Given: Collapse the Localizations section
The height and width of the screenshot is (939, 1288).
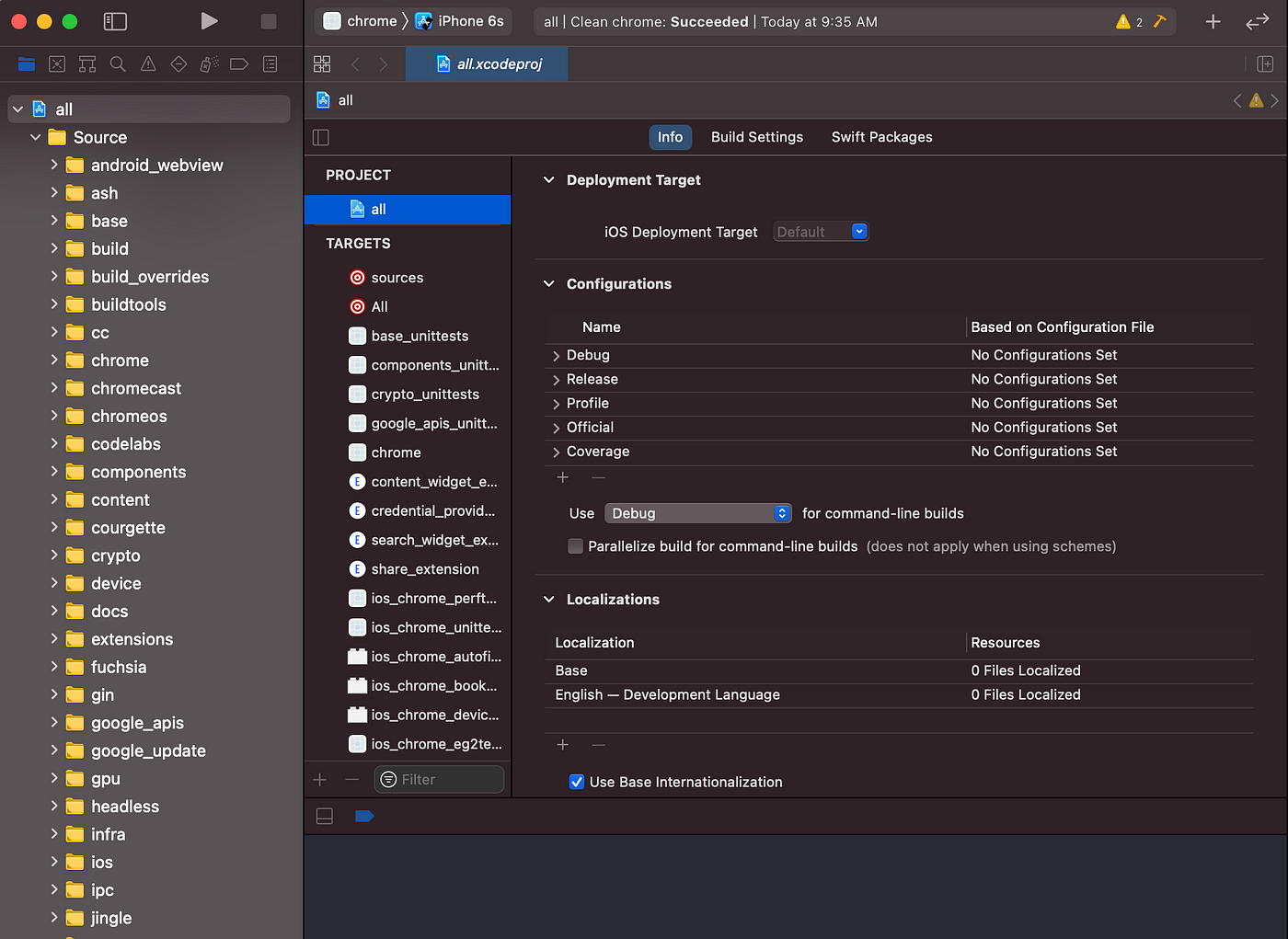Looking at the screenshot, I should [549, 600].
